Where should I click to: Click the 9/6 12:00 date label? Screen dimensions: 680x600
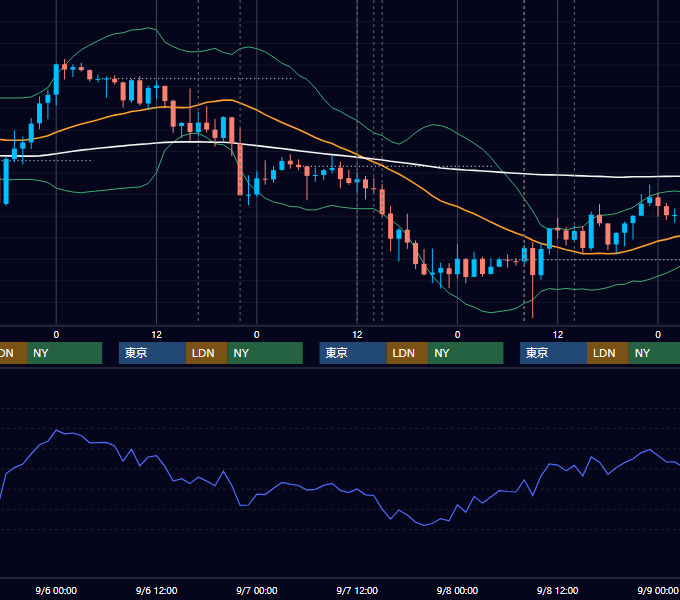[156, 590]
